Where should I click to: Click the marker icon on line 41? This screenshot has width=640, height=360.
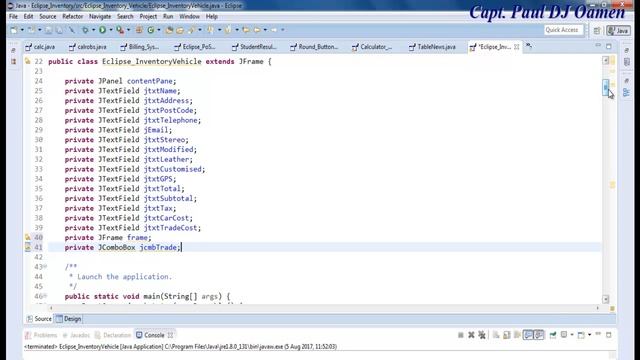[x=27, y=247]
